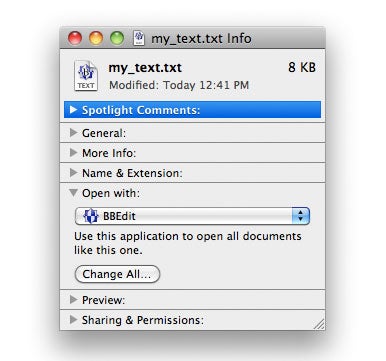Viewport: 386px width, 361px height.
Task: Expand the Name & Extension section
Action: [x=73, y=173]
